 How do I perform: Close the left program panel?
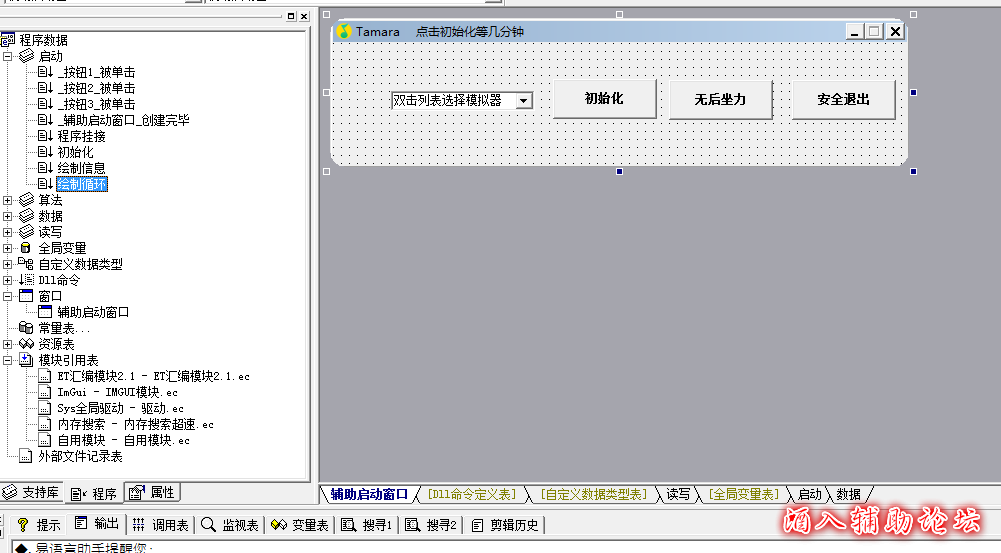[x=304, y=17]
